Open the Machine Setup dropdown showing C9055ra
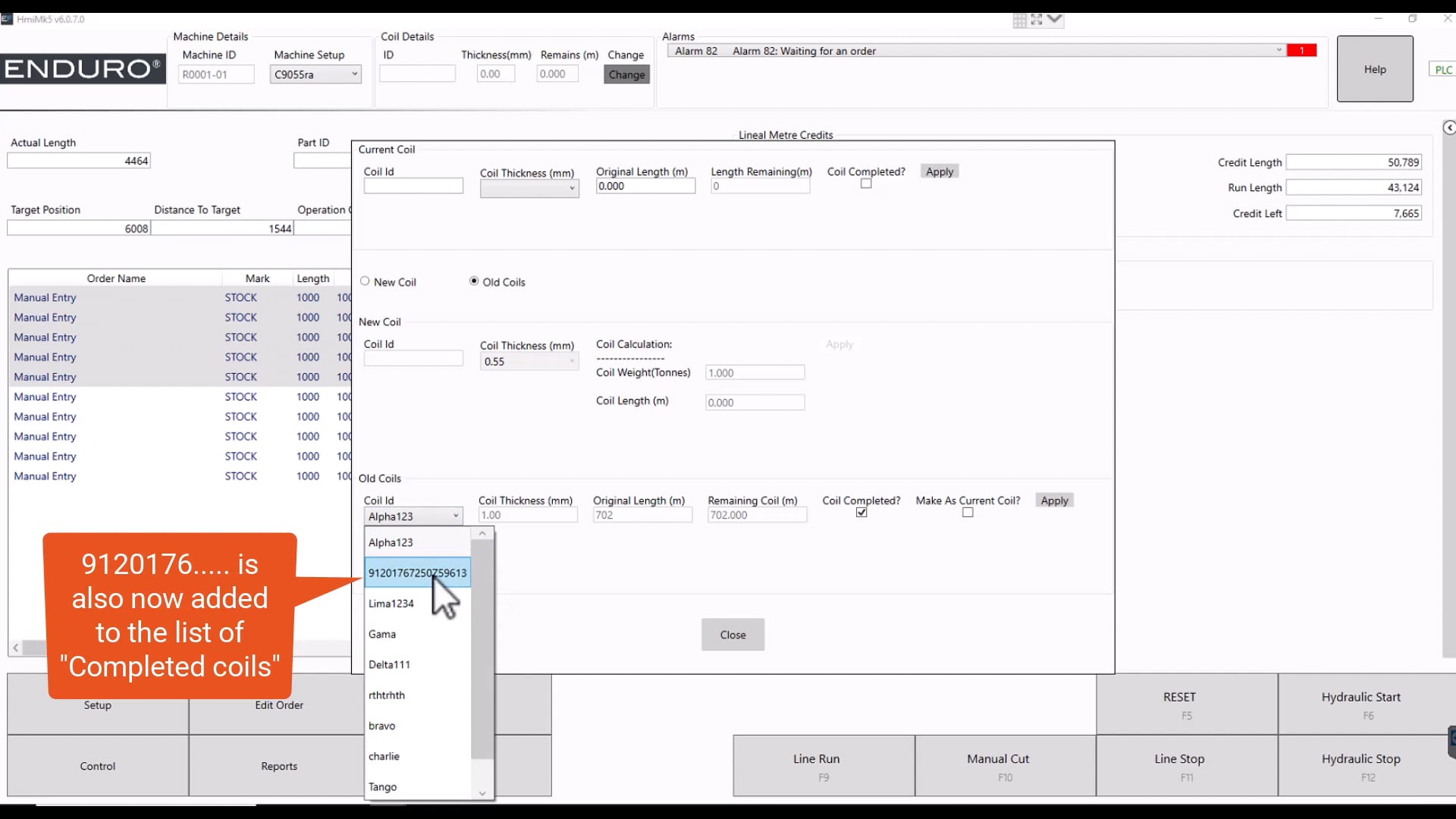The height and width of the screenshot is (819, 1456). (353, 74)
